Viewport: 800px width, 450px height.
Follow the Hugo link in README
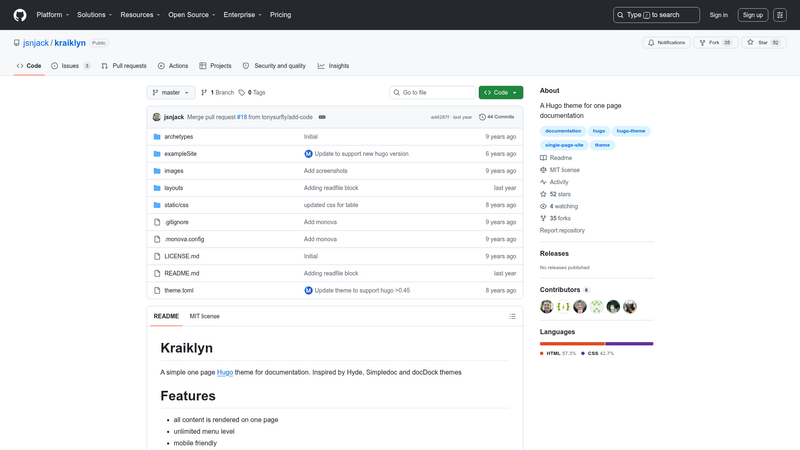225,372
